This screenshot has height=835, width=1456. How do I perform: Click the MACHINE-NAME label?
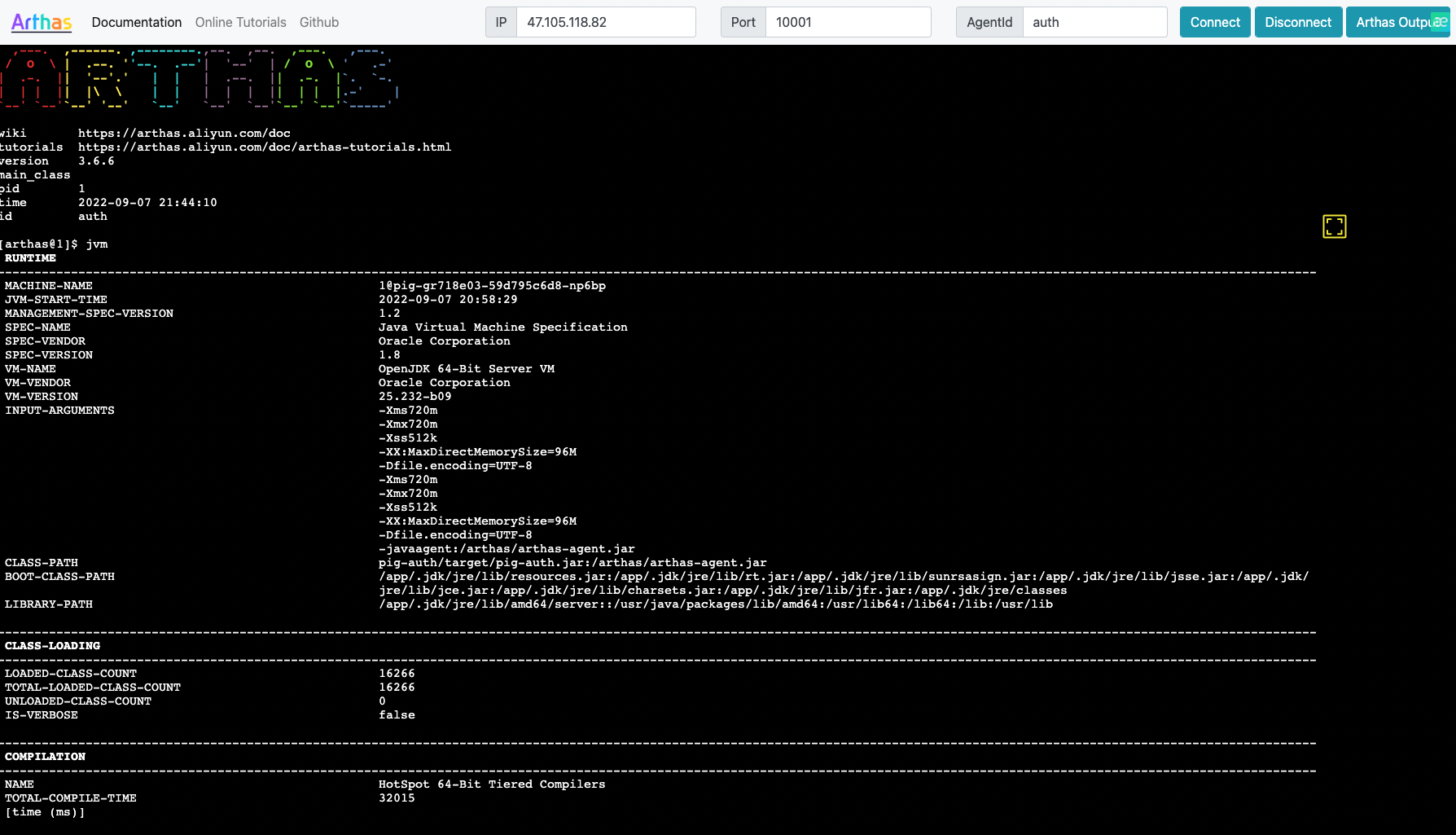click(49, 286)
